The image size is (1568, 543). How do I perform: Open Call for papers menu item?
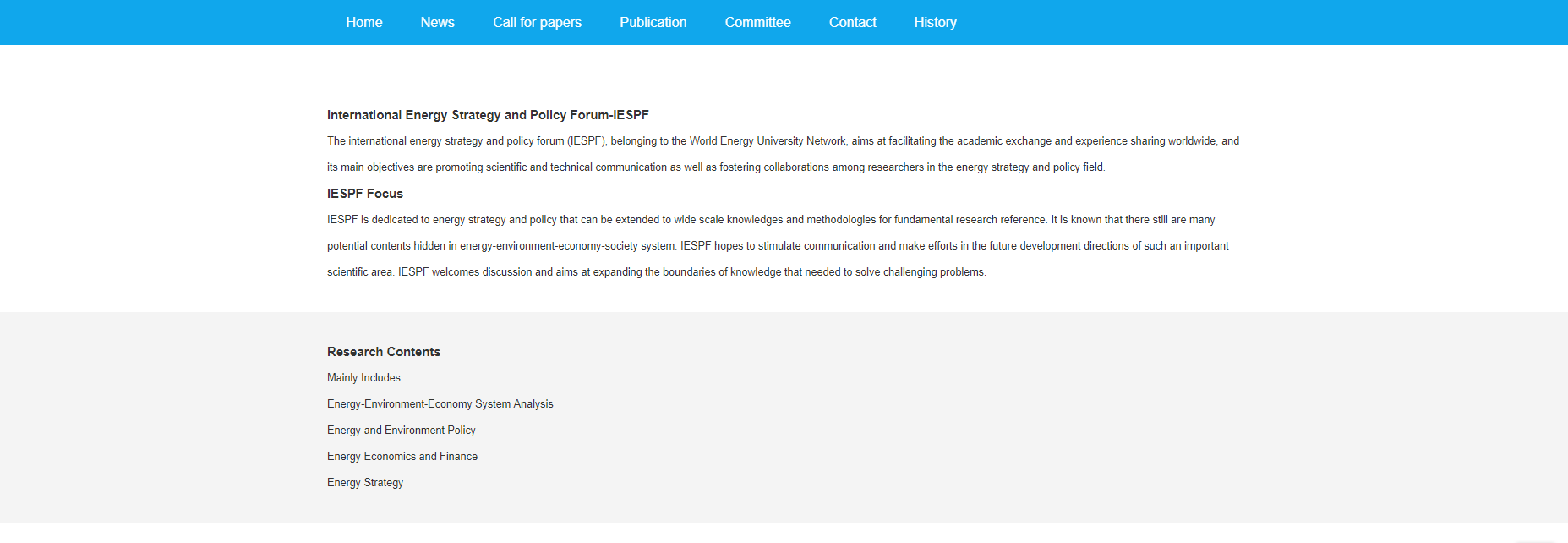pyautogui.click(x=537, y=23)
